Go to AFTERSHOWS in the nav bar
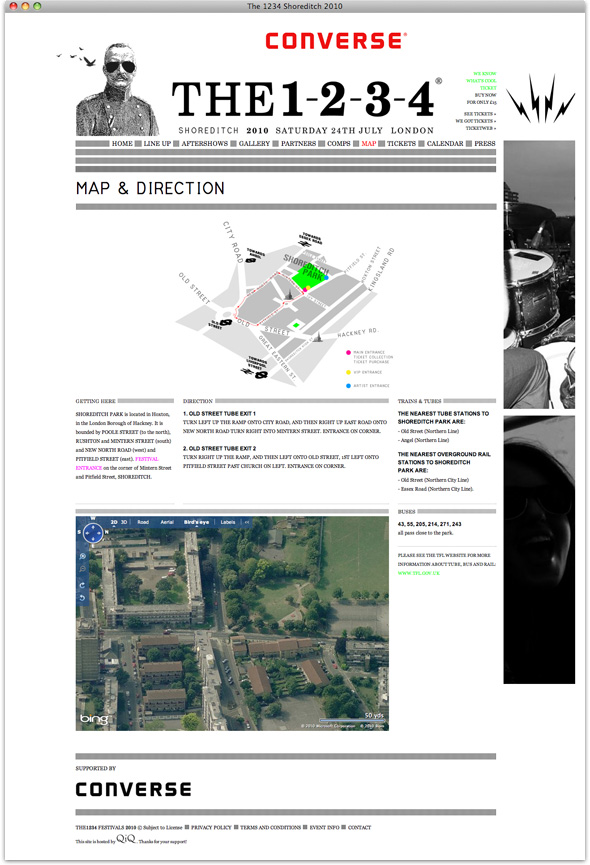 (205, 143)
